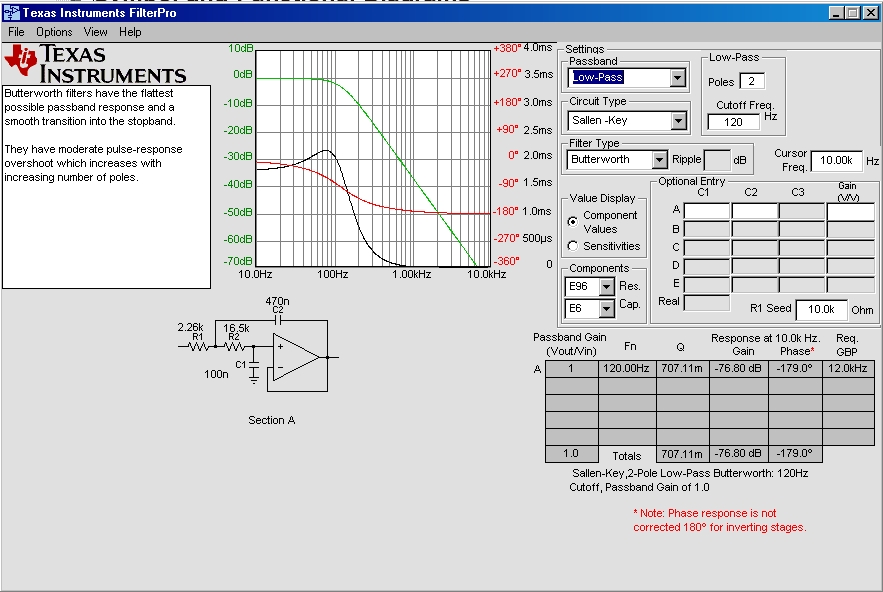Screen dimensions: 883x592
Task: Click the Poles input field
Action: click(x=751, y=81)
